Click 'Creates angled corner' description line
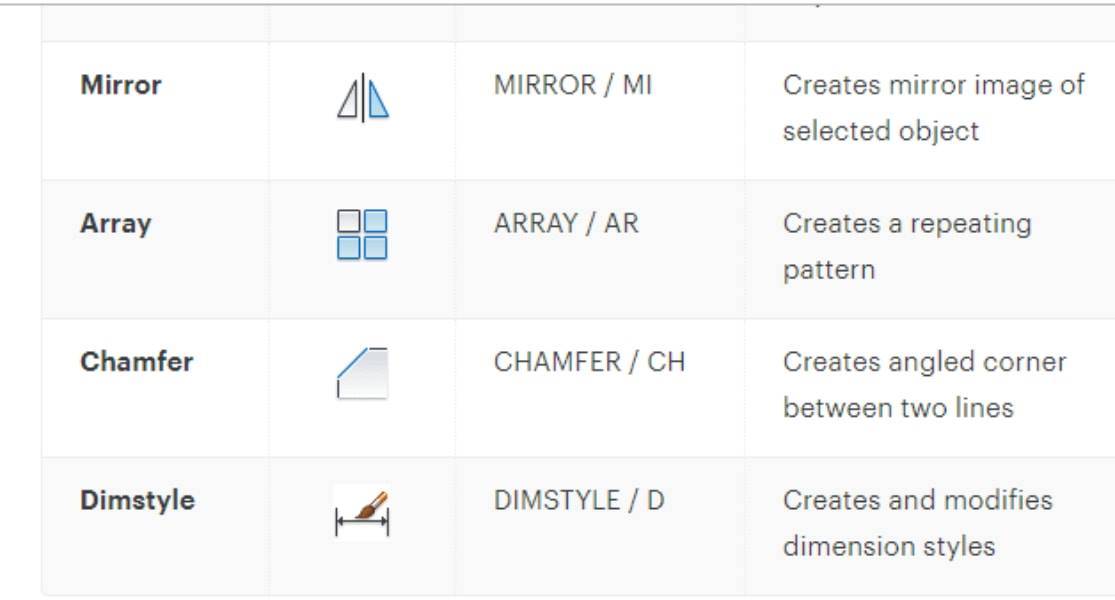This screenshot has height=600, width=1115. pyautogui.click(x=924, y=363)
